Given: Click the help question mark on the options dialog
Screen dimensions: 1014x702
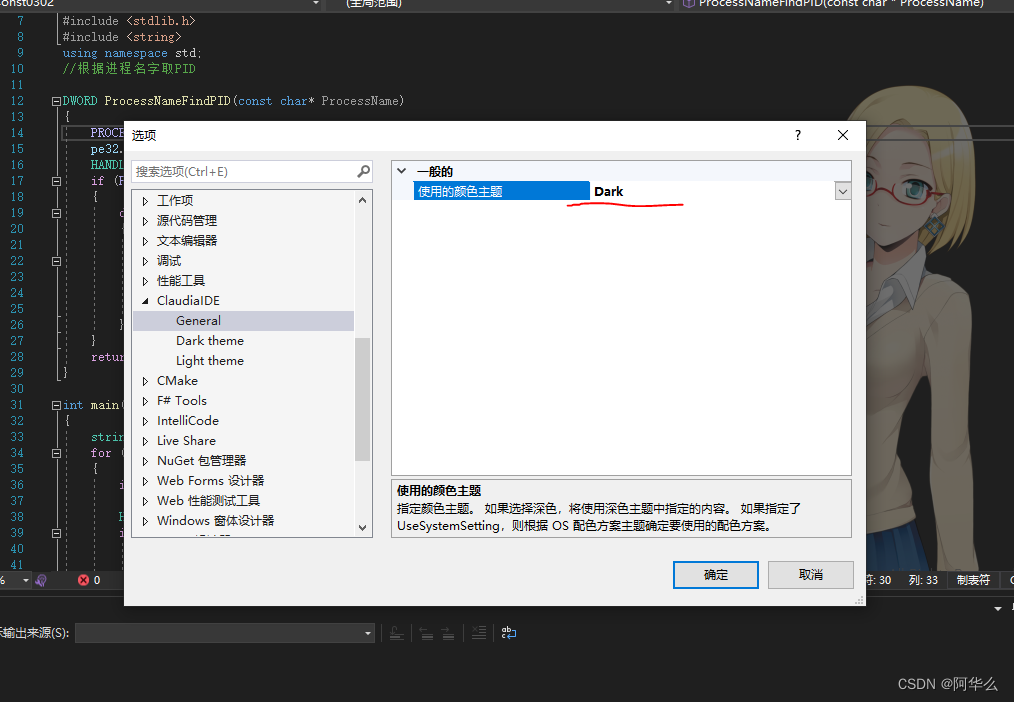Looking at the screenshot, I should [797, 135].
